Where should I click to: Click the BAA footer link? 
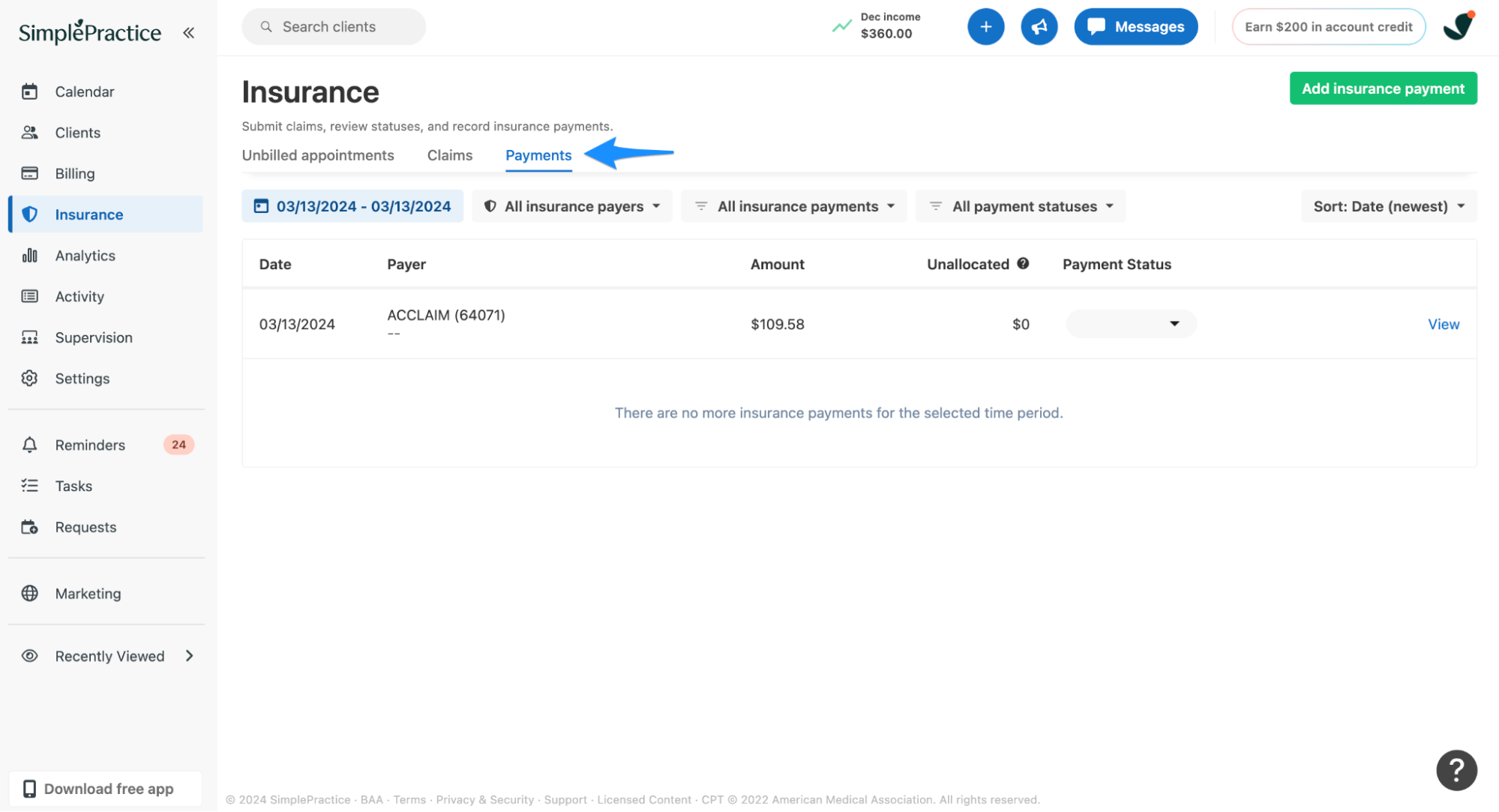click(x=371, y=800)
